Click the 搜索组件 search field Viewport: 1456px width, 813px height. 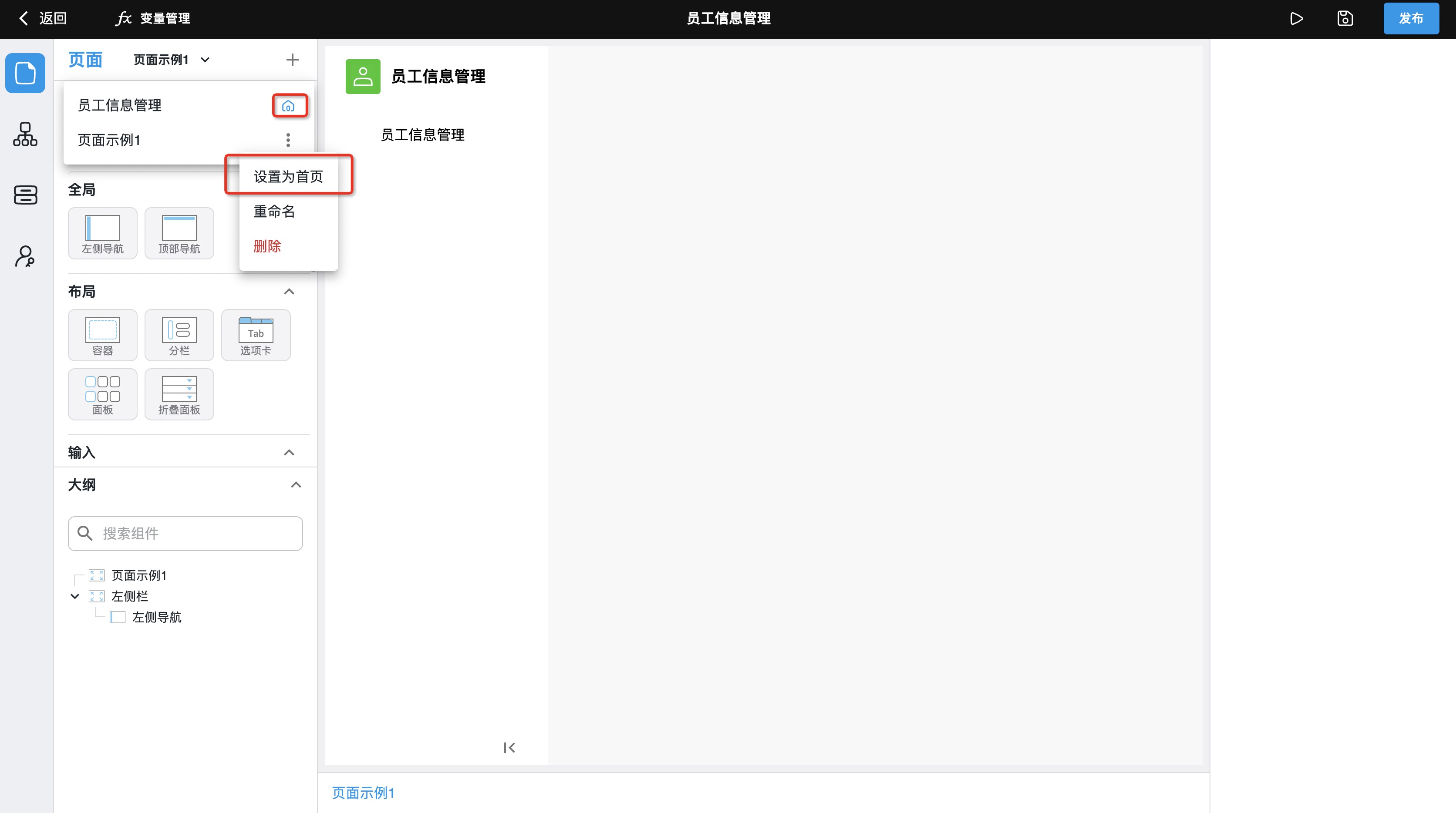click(185, 533)
